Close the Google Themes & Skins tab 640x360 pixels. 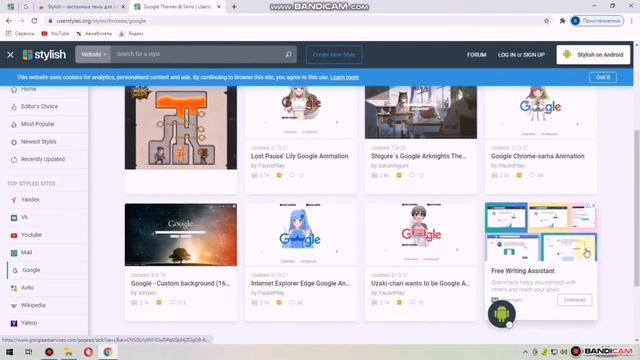[219, 7]
